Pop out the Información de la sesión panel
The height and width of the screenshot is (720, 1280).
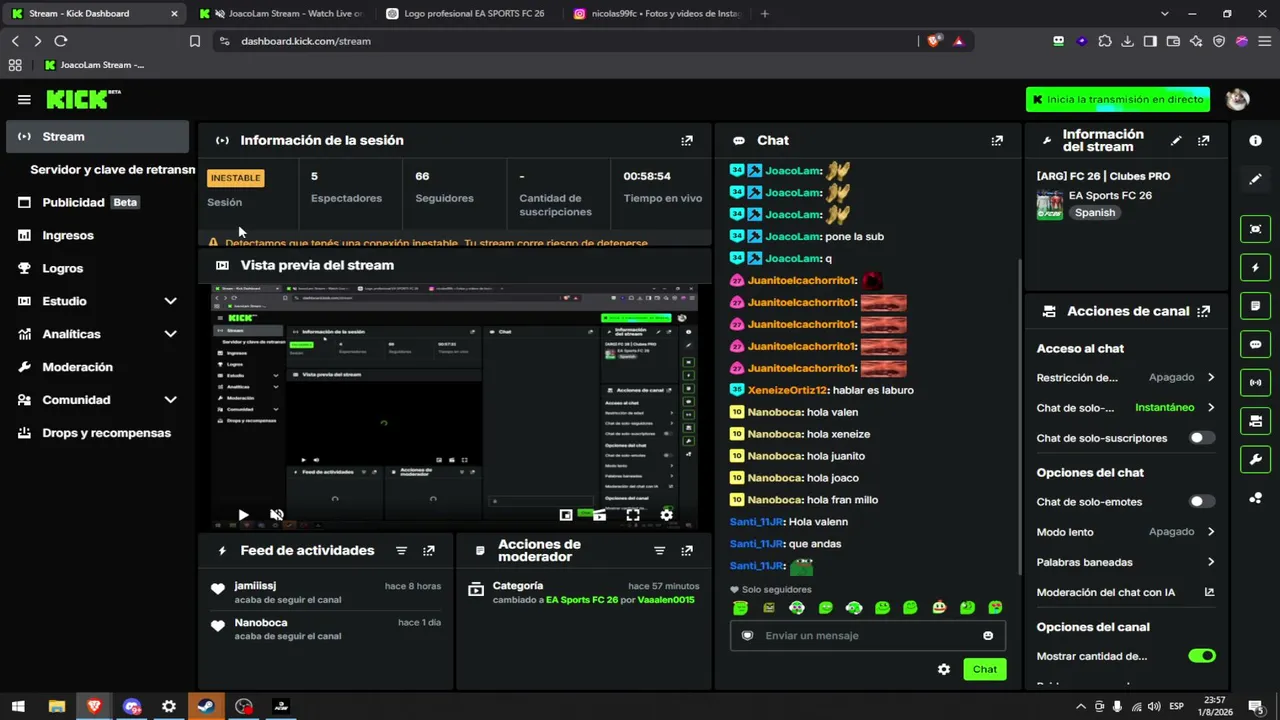tap(687, 141)
